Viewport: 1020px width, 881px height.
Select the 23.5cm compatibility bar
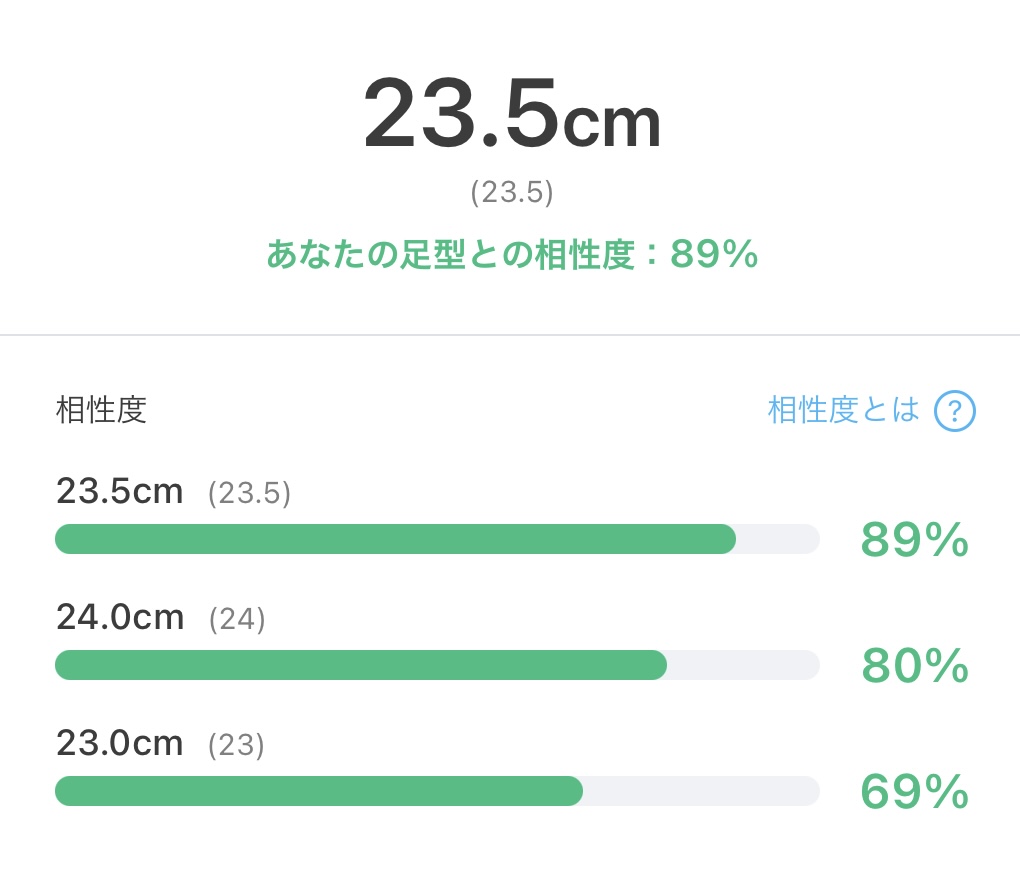(x=437, y=539)
